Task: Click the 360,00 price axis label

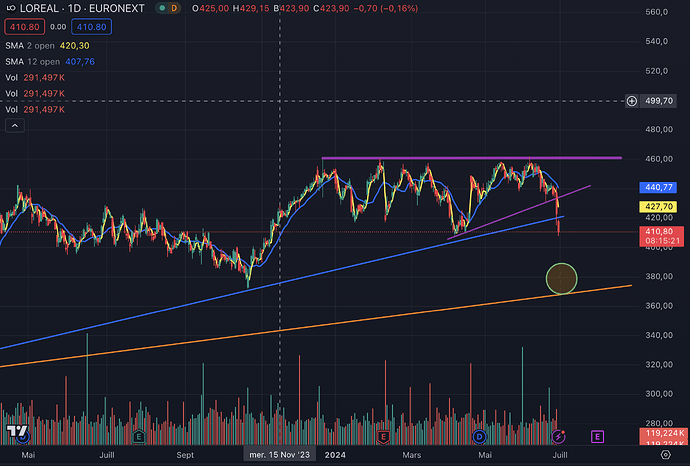Action: point(659,306)
